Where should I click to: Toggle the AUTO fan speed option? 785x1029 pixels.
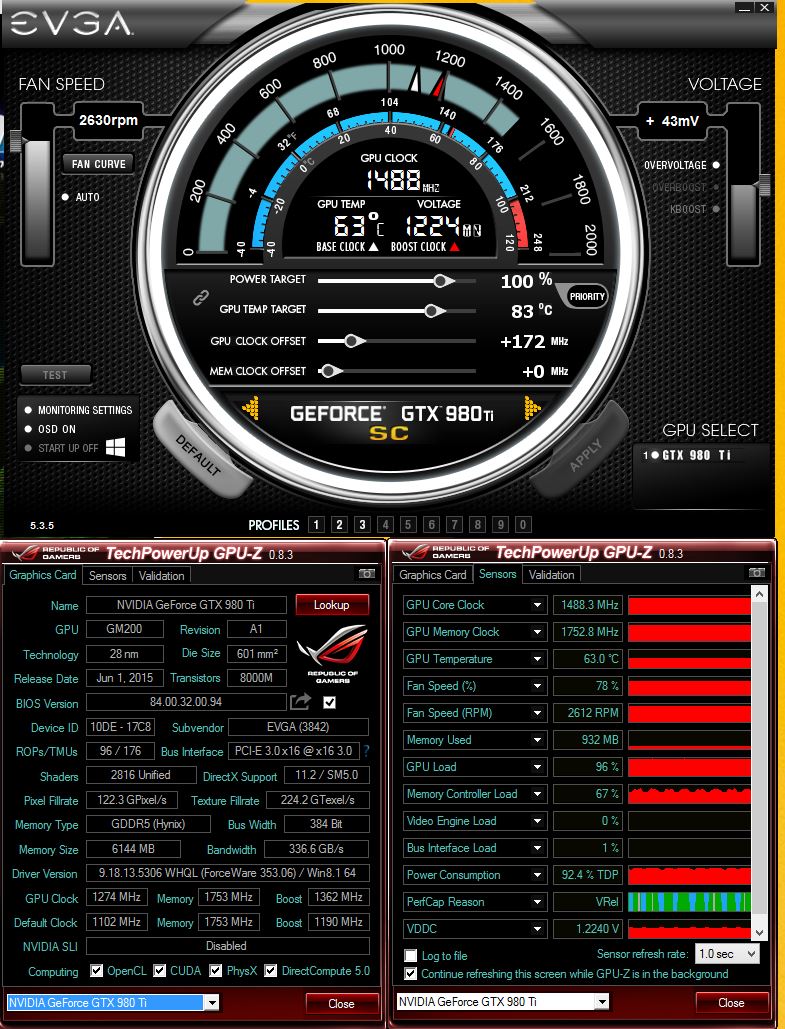coord(65,197)
